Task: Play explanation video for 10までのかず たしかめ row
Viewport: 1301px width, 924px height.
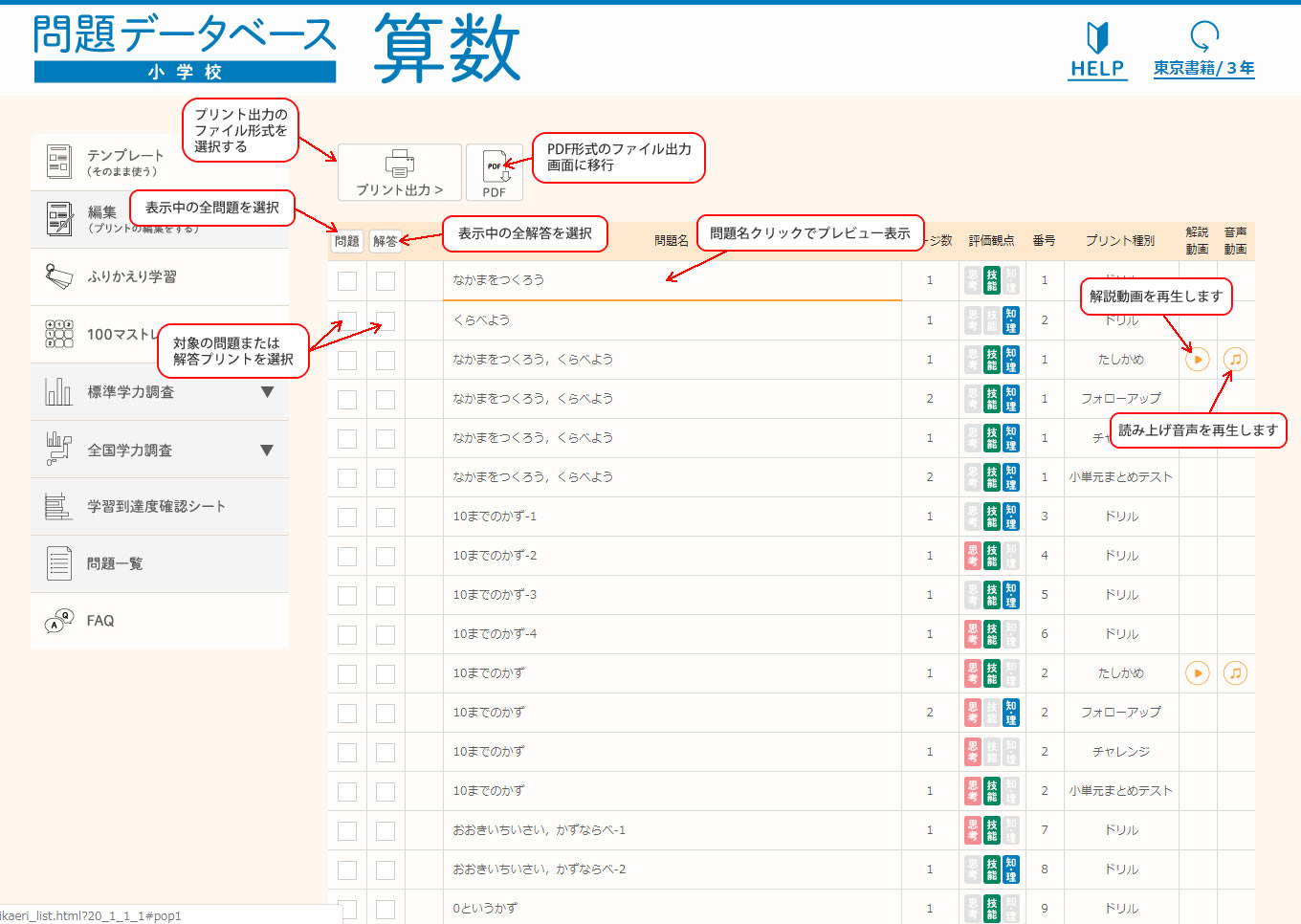Action: [1197, 673]
